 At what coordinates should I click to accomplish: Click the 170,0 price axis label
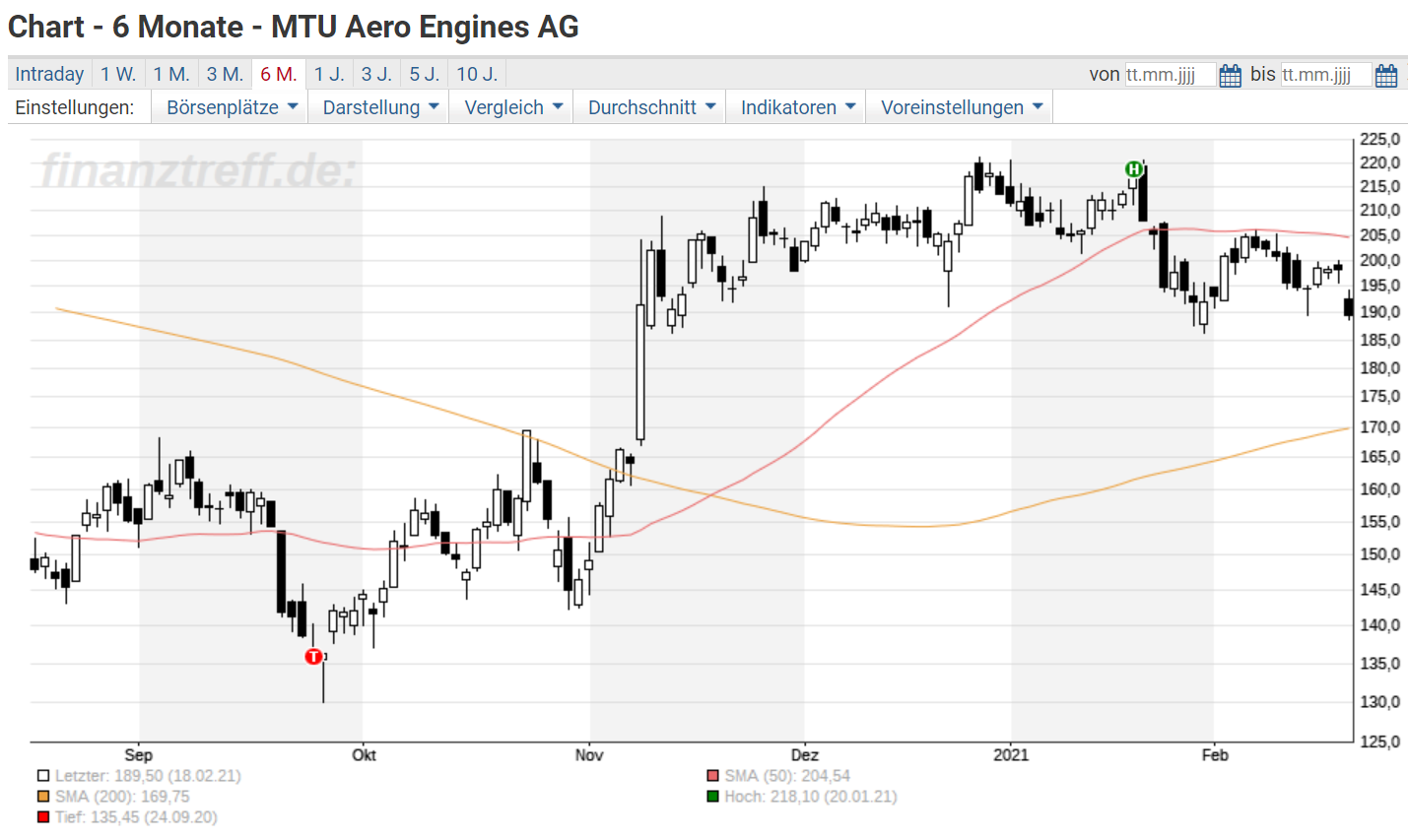coord(1379,427)
